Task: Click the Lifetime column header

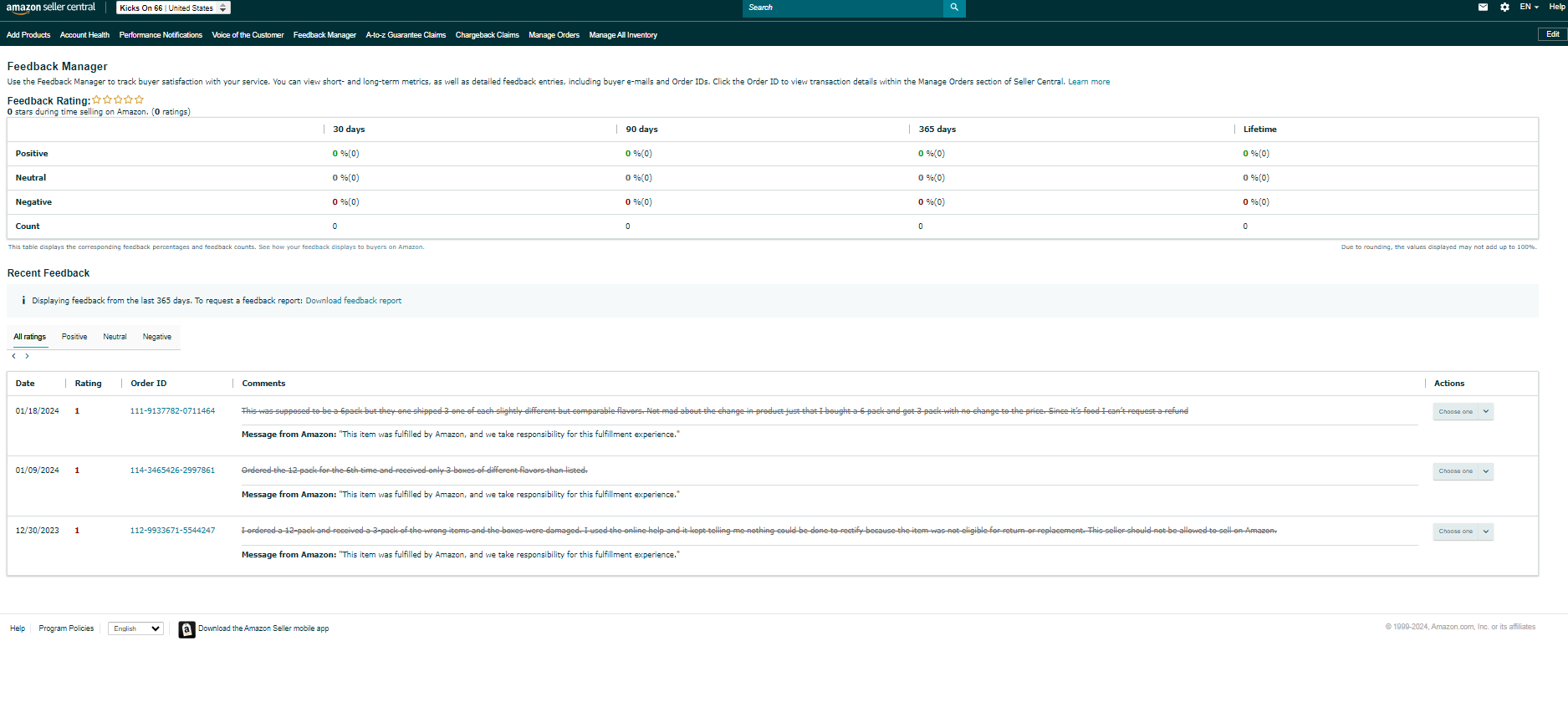Action: pyautogui.click(x=1260, y=130)
